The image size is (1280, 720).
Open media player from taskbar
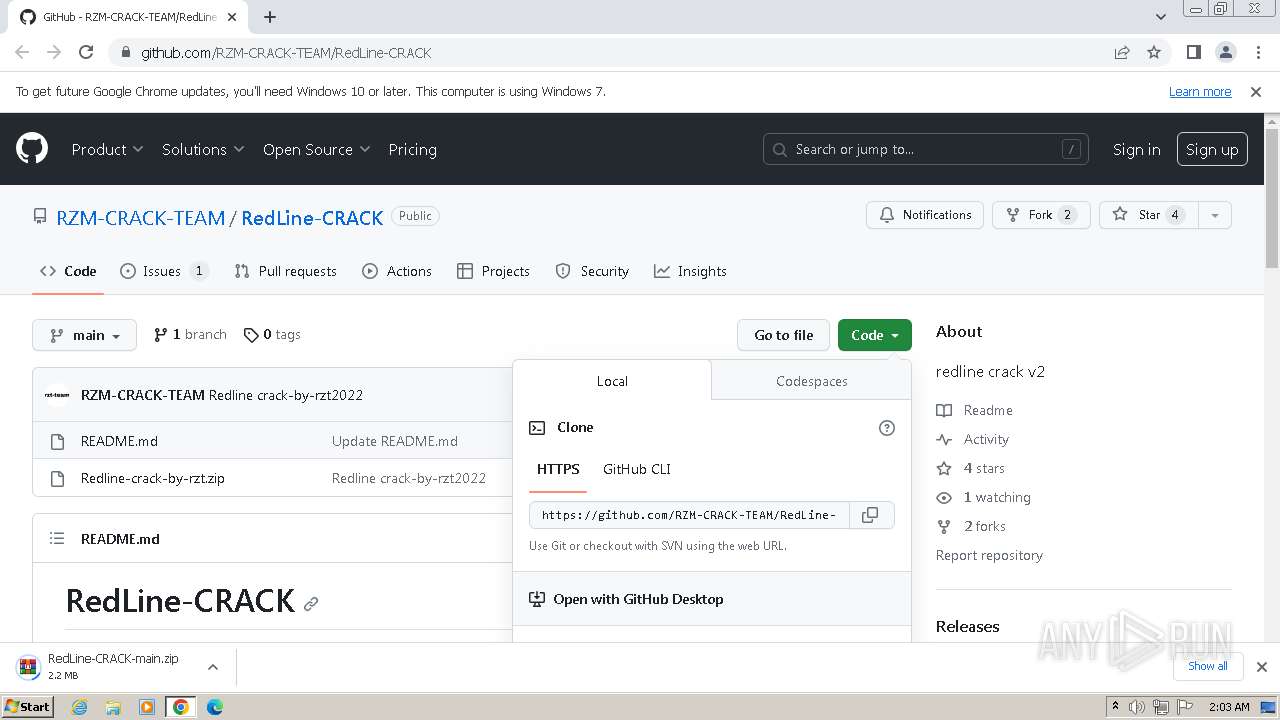coord(147,707)
